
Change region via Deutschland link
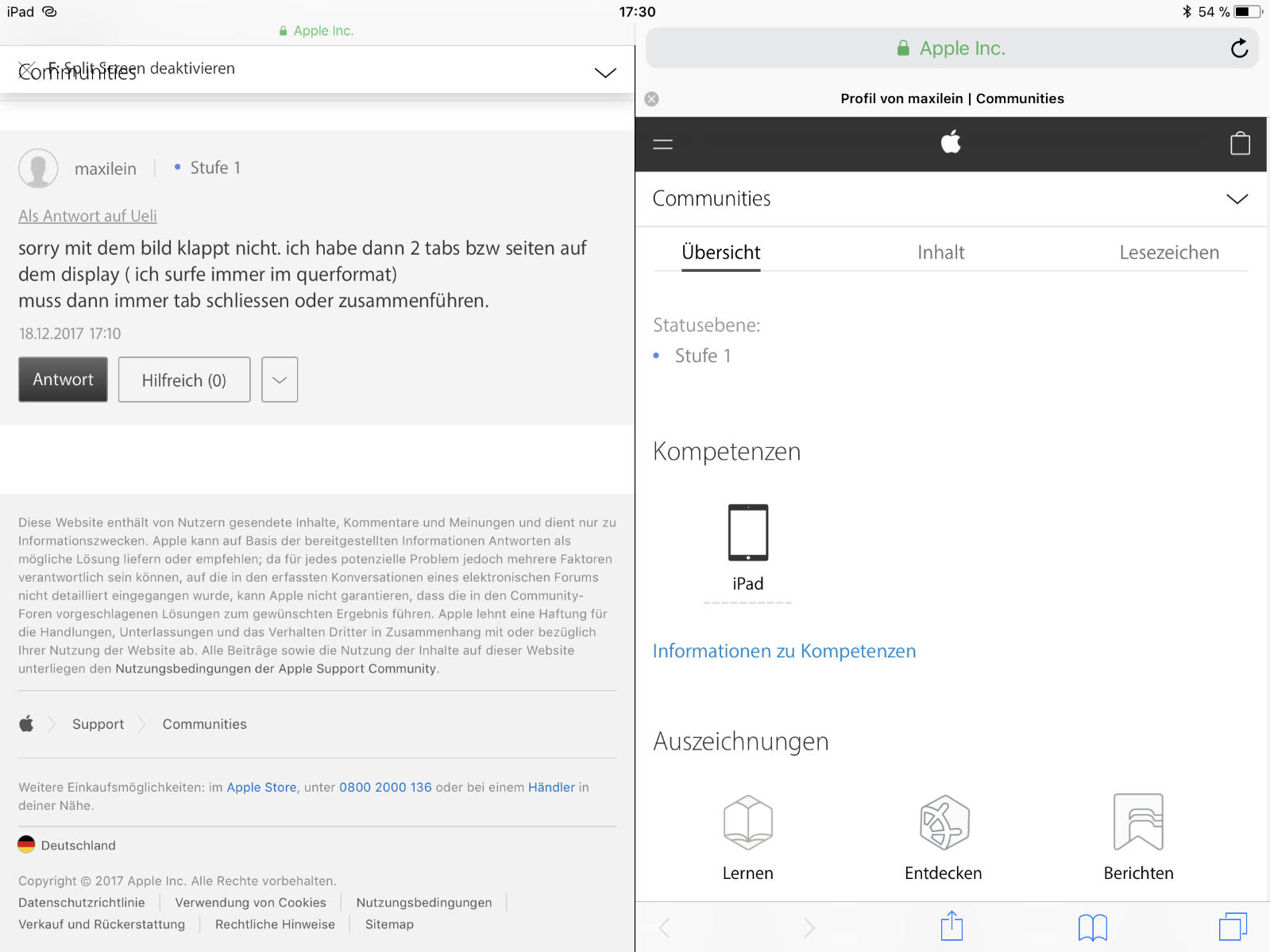(78, 846)
